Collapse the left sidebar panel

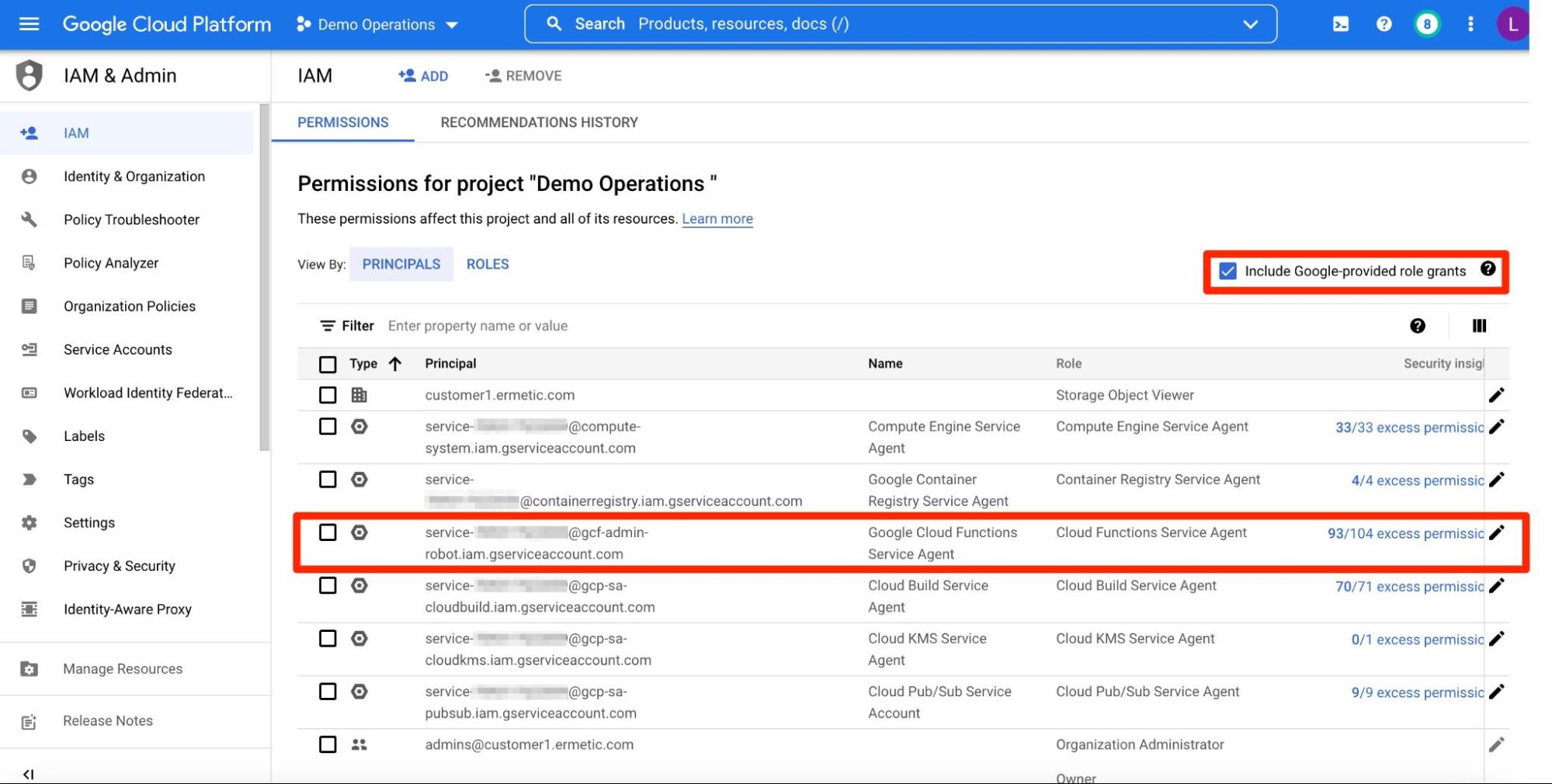point(29,774)
